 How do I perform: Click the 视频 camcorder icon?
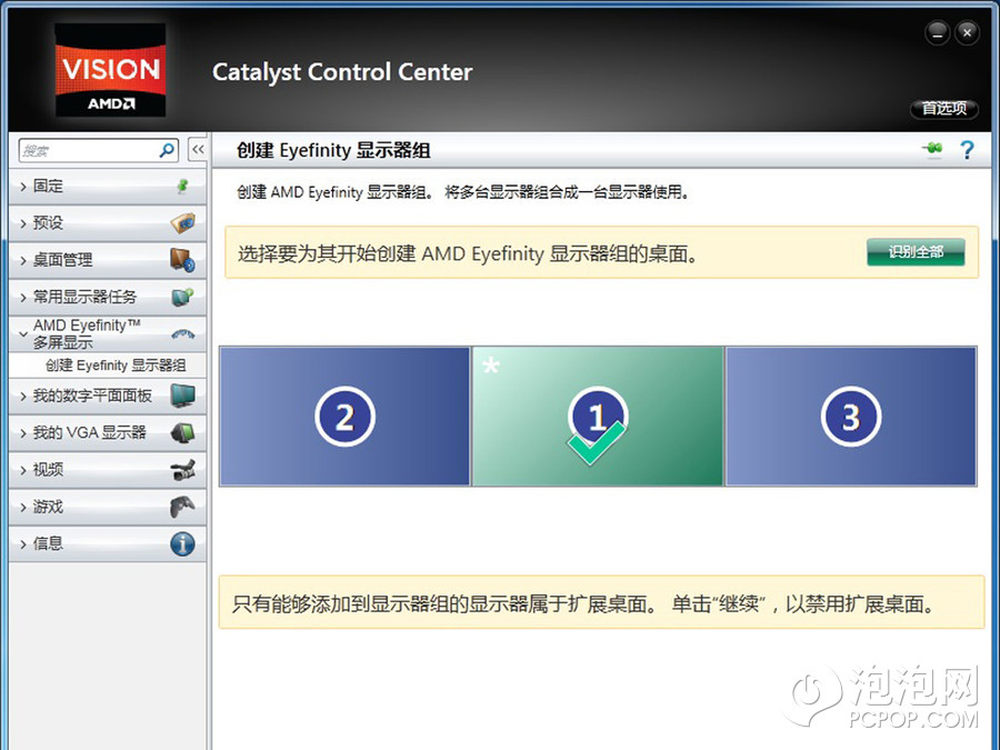tap(183, 470)
